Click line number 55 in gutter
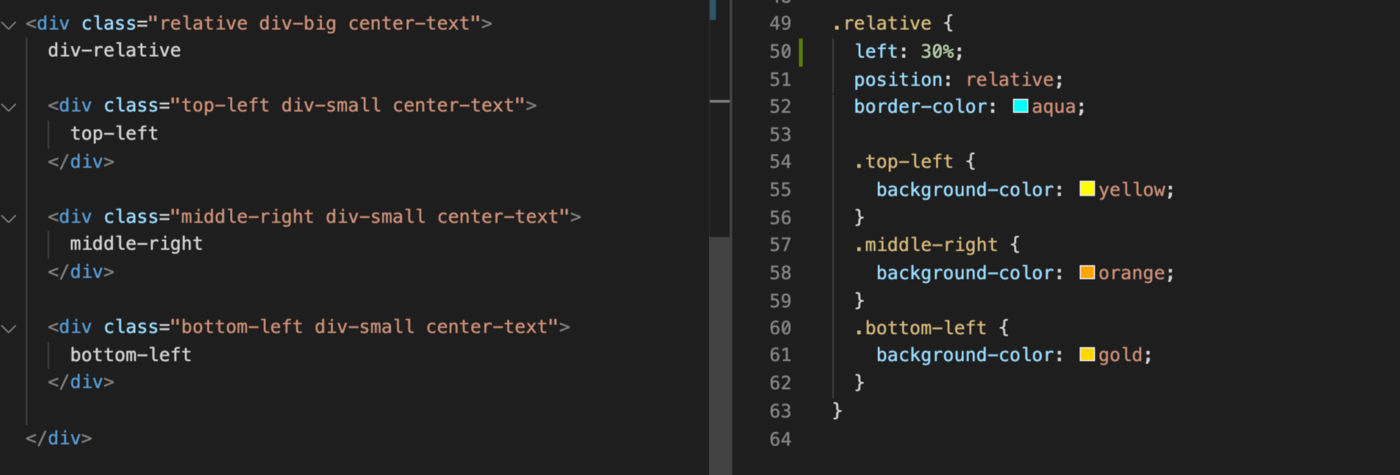The image size is (1400, 475). pyautogui.click(x=780, y=189)
